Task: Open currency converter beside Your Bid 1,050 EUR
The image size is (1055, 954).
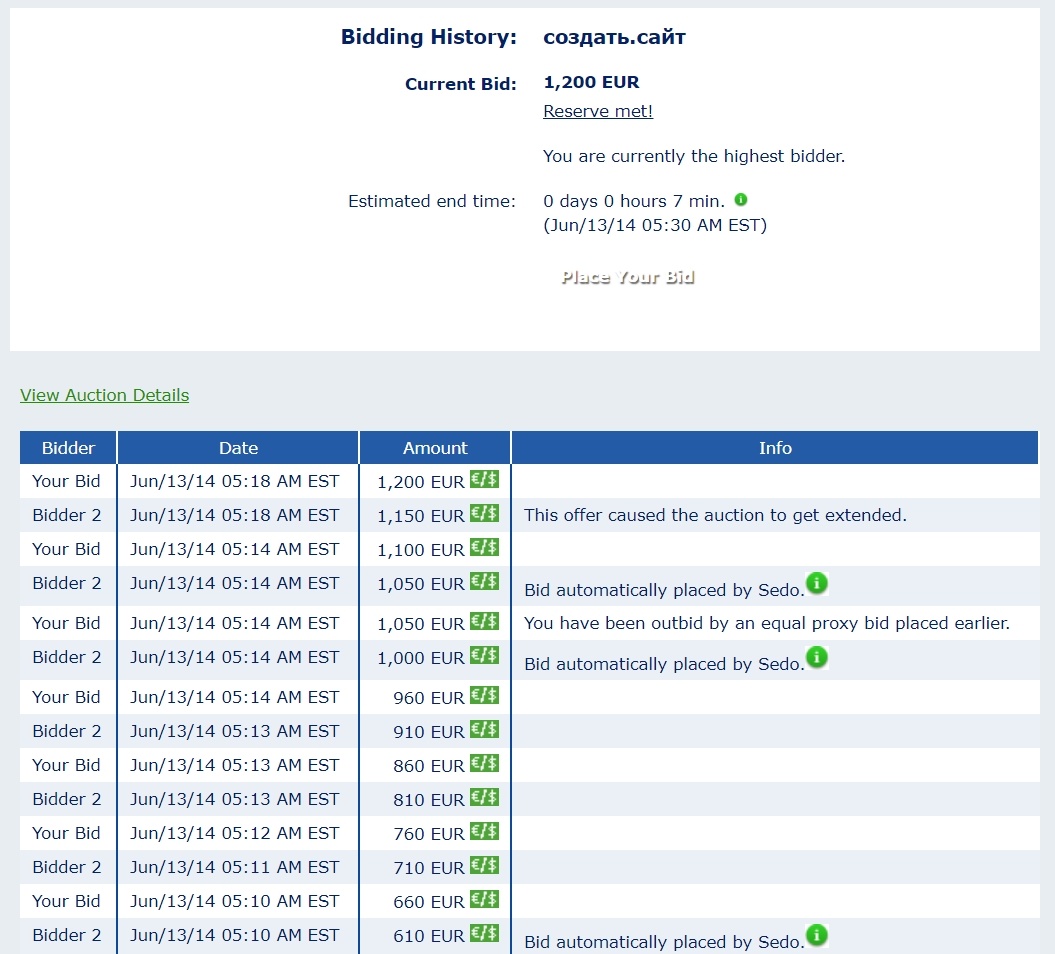Action: point(484,622)
